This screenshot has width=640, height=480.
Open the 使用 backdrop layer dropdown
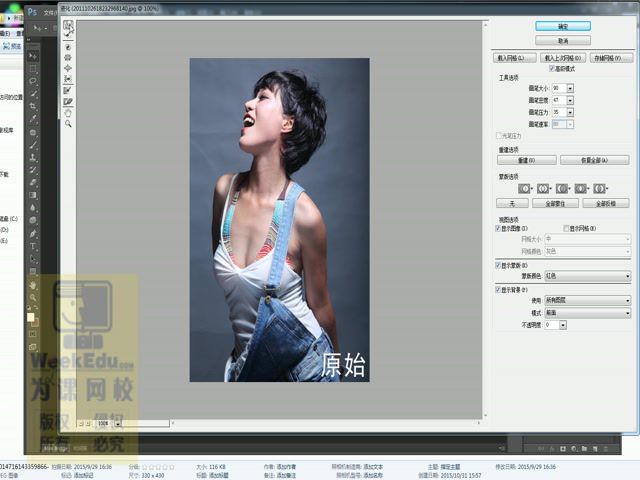point(588,300)
